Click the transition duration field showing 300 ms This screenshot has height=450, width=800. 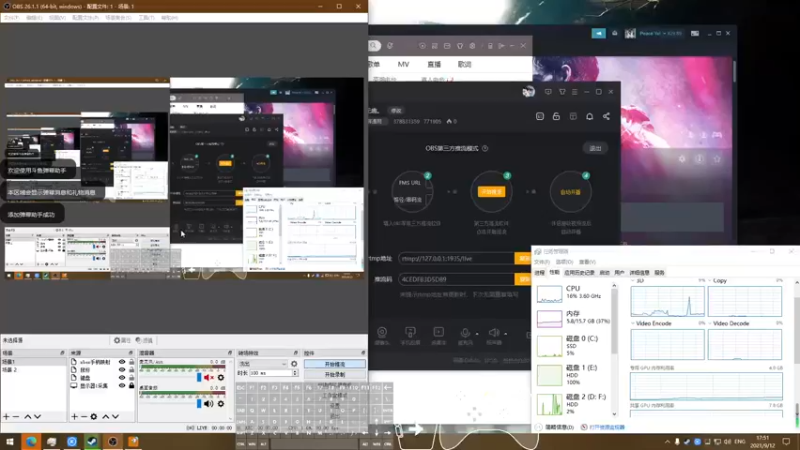270,373
